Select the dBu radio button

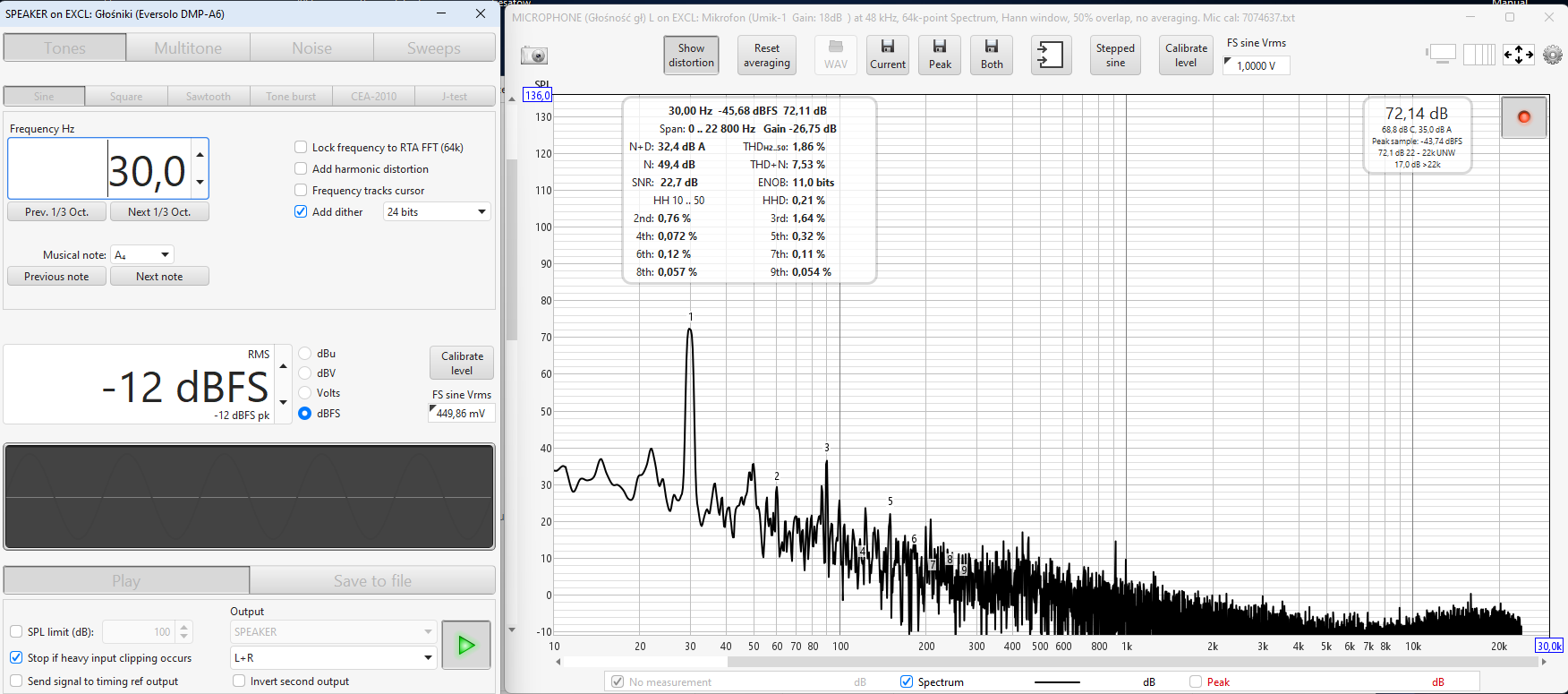point(305,354)
